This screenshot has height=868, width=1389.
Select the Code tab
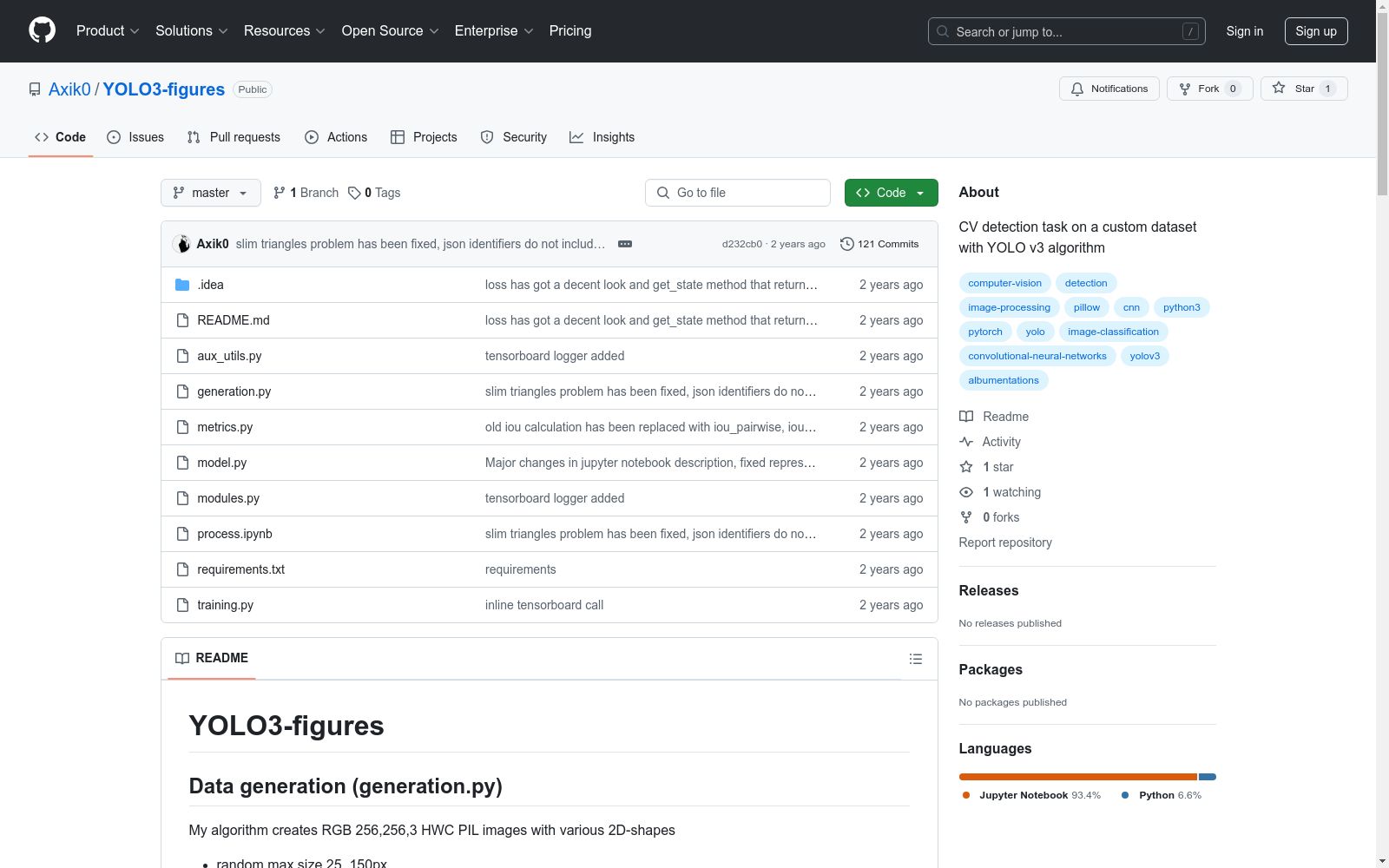(x=61, y=137)
